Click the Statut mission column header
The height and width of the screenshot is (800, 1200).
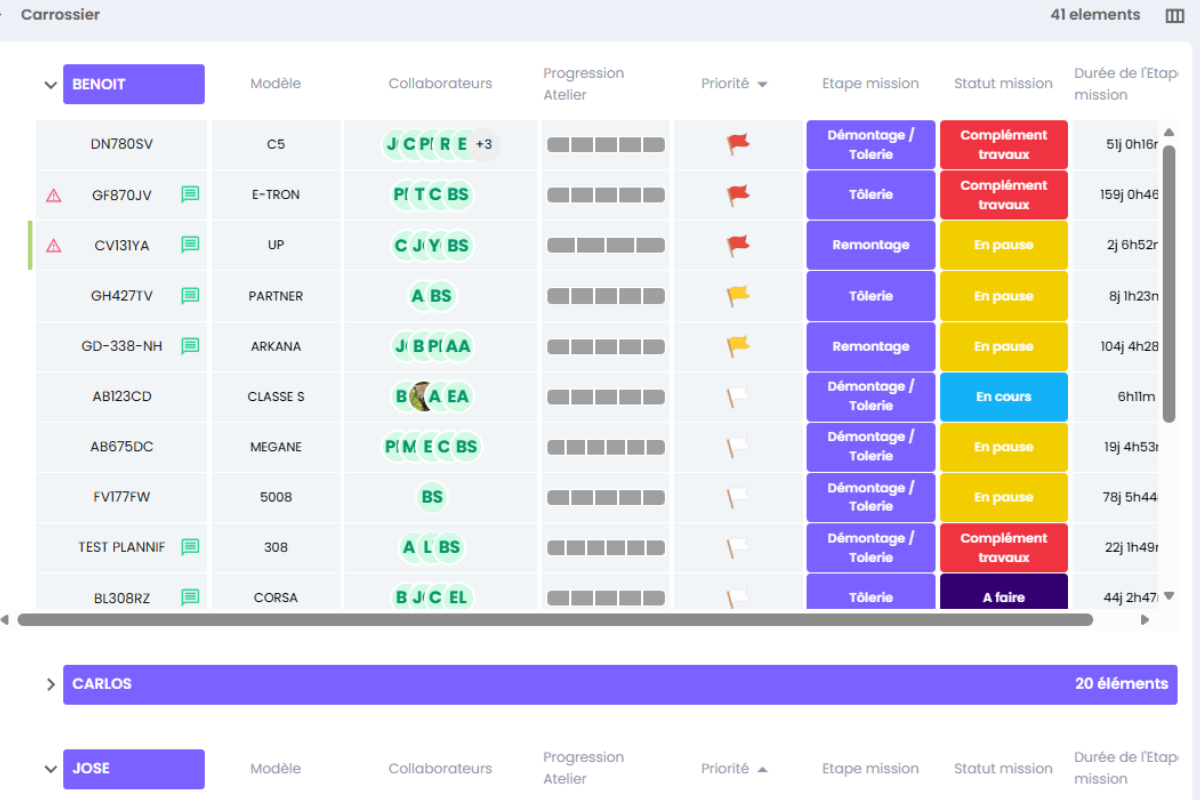1003,84
